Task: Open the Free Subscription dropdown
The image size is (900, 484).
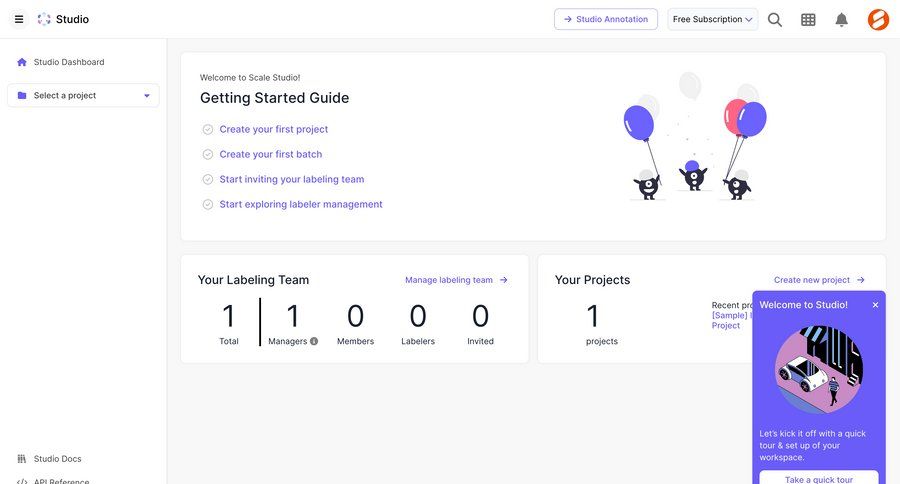Action: coord(712,20)
